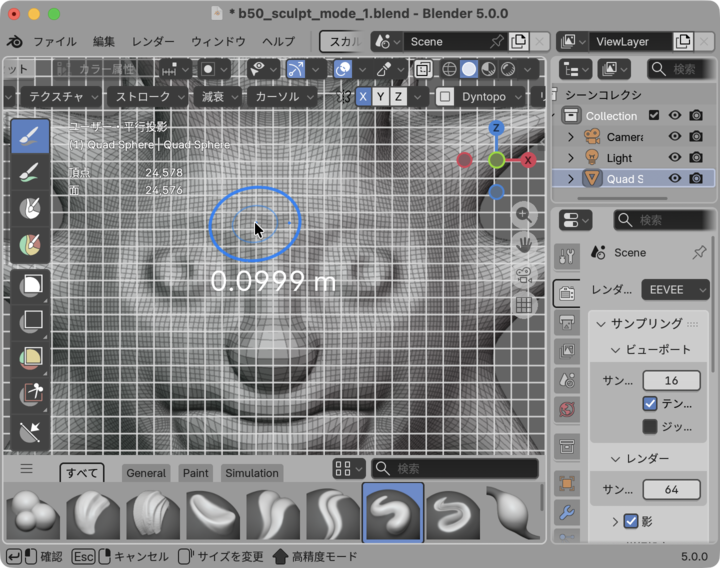Switch to wireframe viewport shading
Screen dimensions: 720x568
[449, 69]
